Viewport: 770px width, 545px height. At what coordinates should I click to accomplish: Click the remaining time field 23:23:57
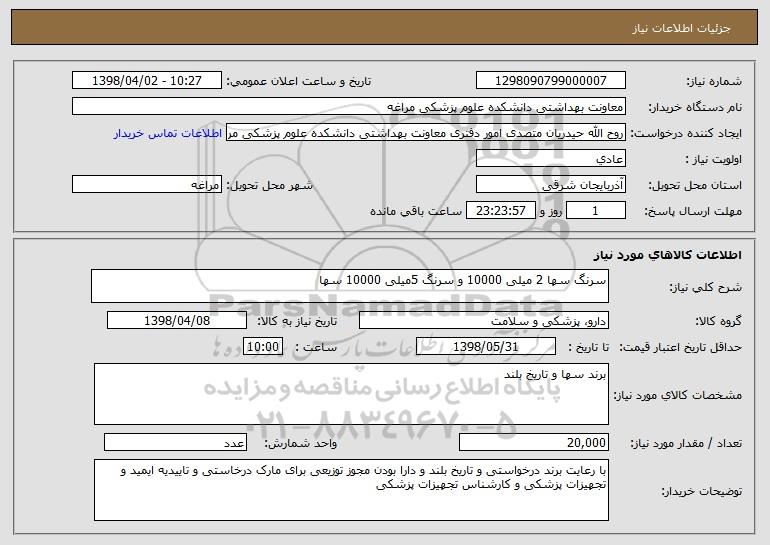500,211
